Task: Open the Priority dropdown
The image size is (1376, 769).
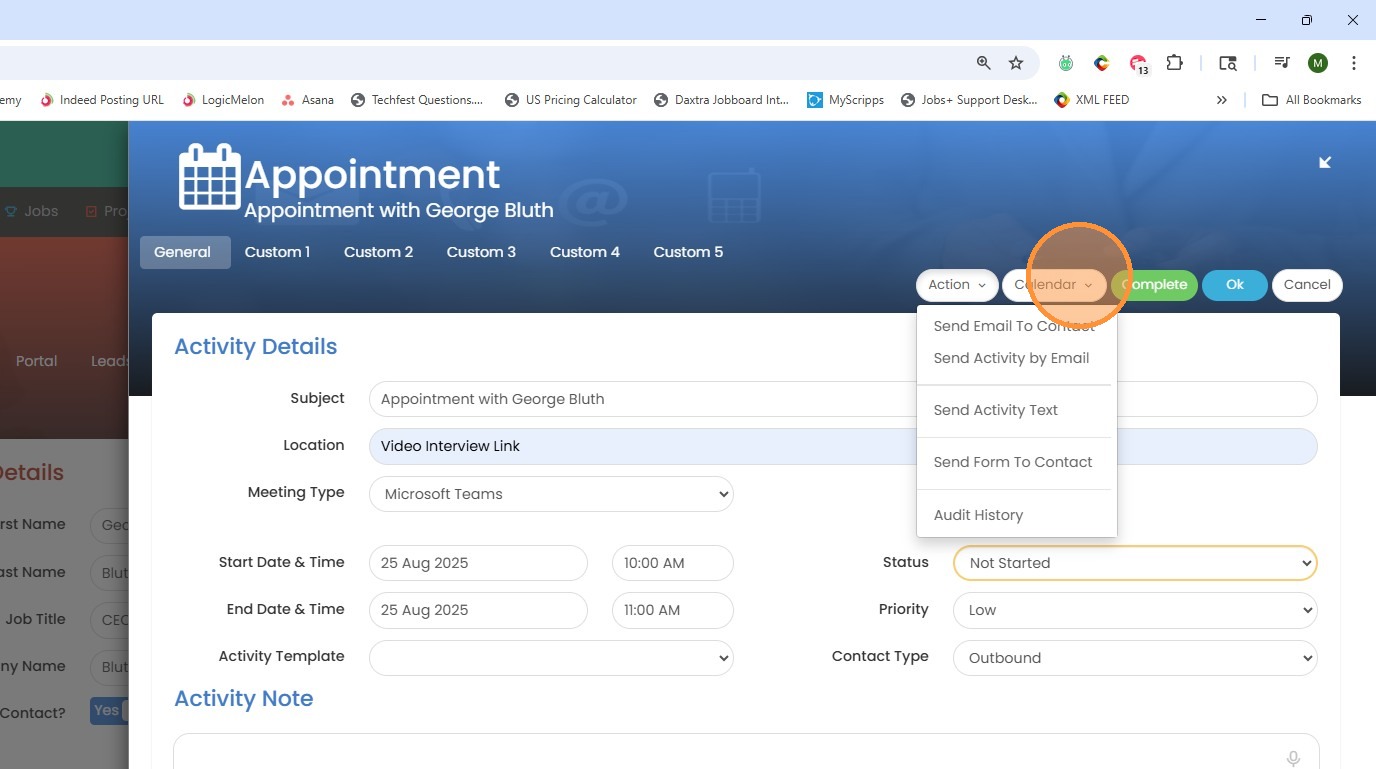Action: click(1135, 610)
